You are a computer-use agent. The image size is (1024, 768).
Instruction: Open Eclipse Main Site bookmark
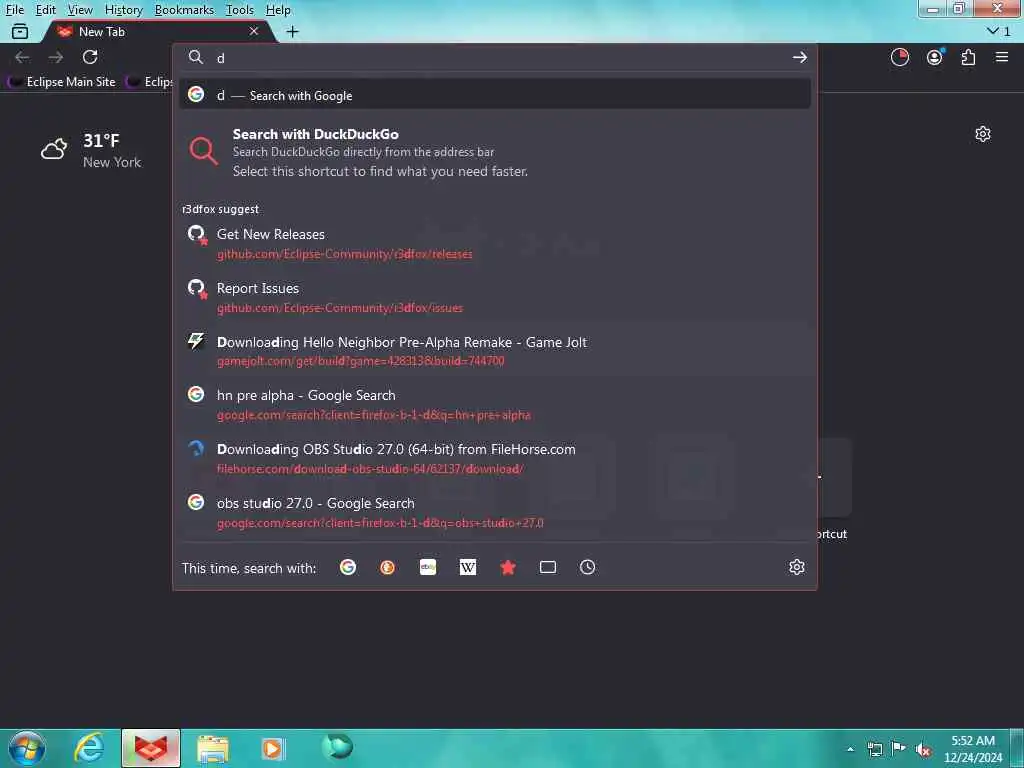coord(63,82)
